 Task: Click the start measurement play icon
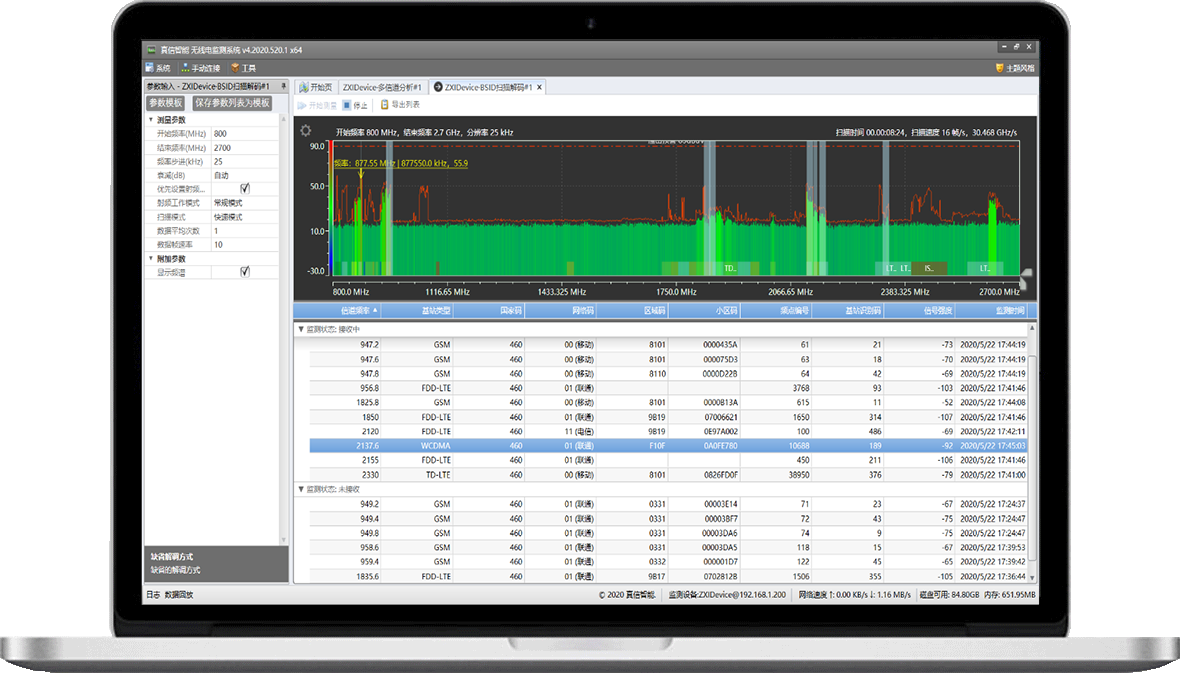tap(302, 105)
